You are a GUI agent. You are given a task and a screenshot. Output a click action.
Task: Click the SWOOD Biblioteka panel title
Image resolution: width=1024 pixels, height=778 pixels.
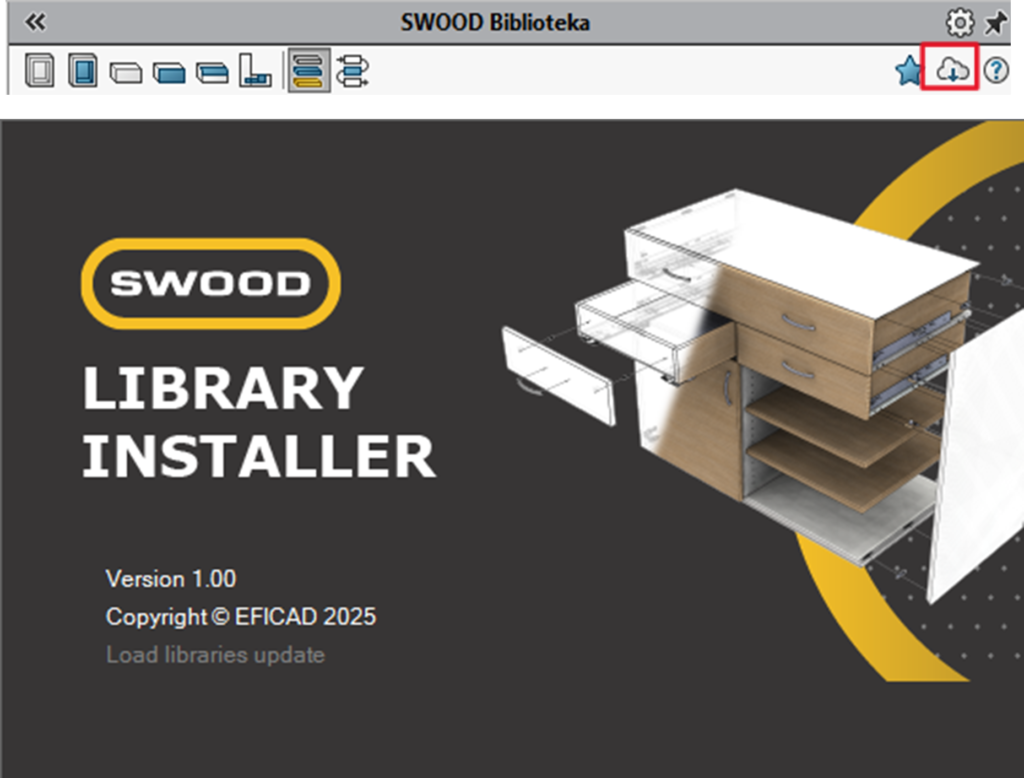pyautogui.click(x=495, y=22)
